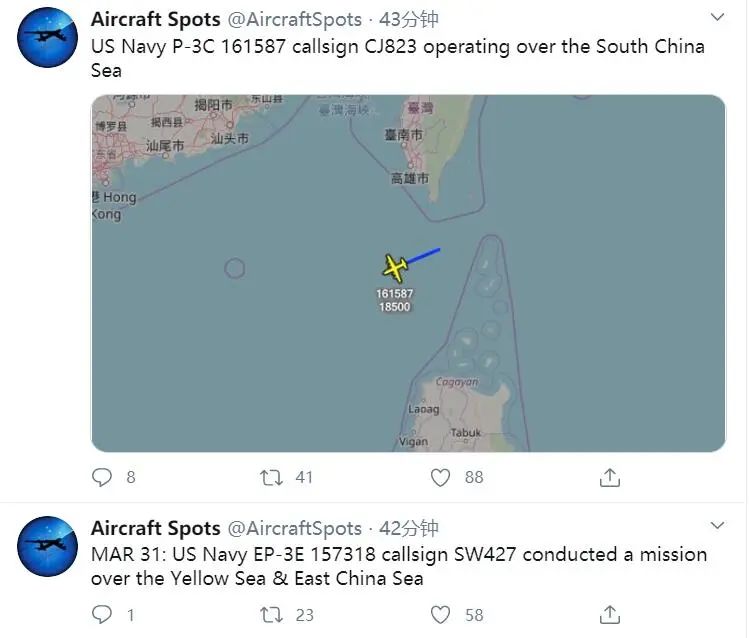Share the EP-3E 157318 tweet

(609, 614)
